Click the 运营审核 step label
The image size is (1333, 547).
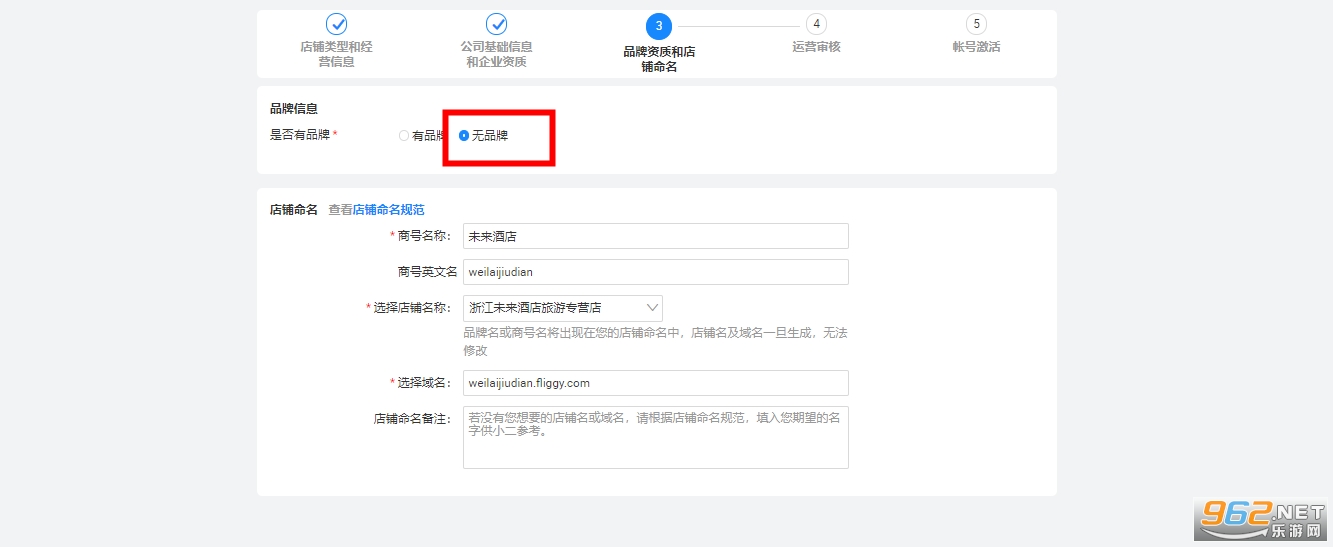817,47
